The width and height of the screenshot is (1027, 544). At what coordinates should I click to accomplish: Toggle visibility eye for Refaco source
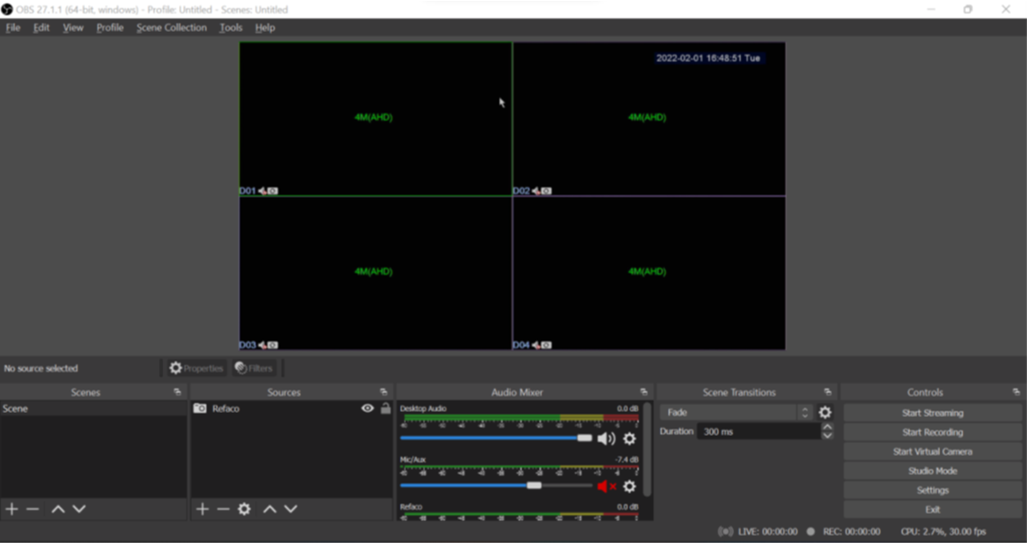367,408
